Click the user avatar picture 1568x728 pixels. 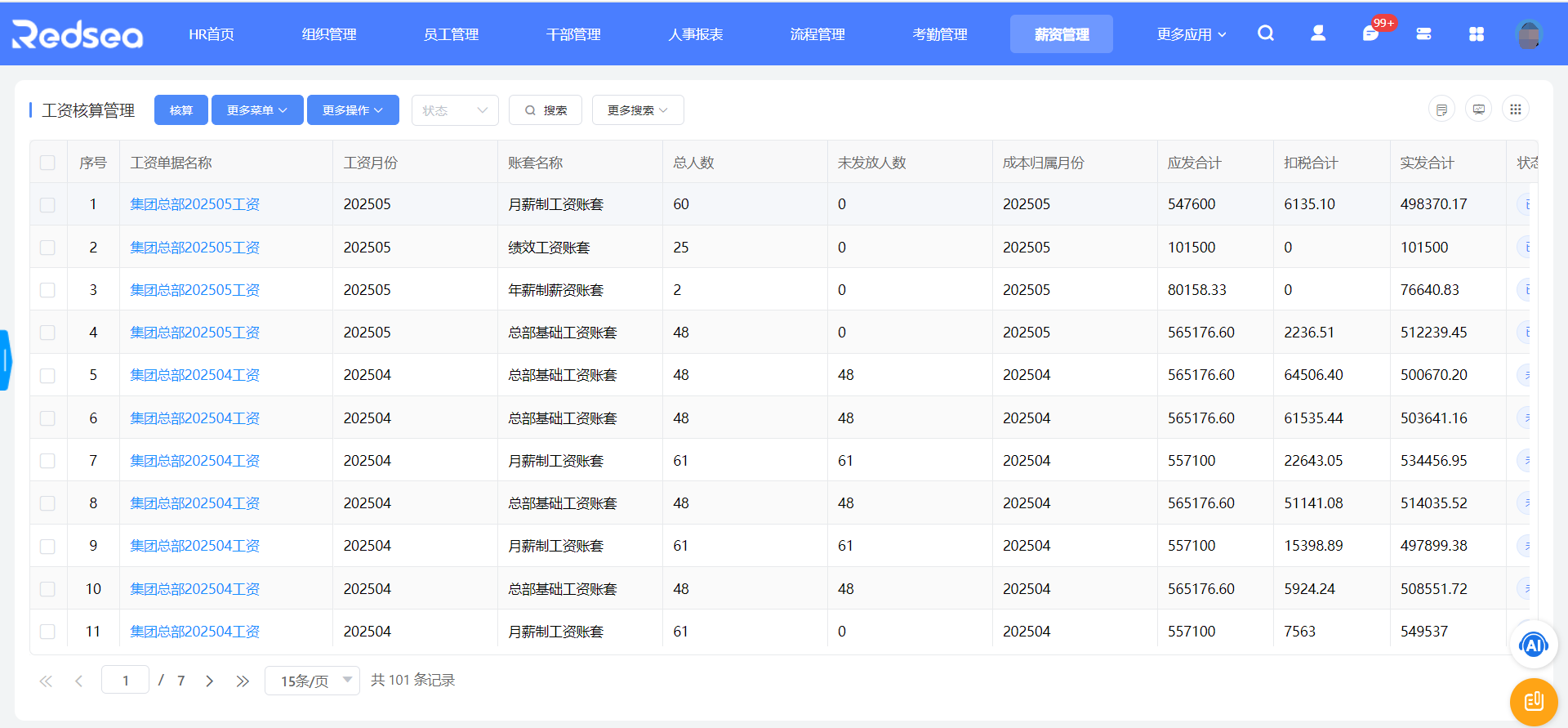(1529, 34)
